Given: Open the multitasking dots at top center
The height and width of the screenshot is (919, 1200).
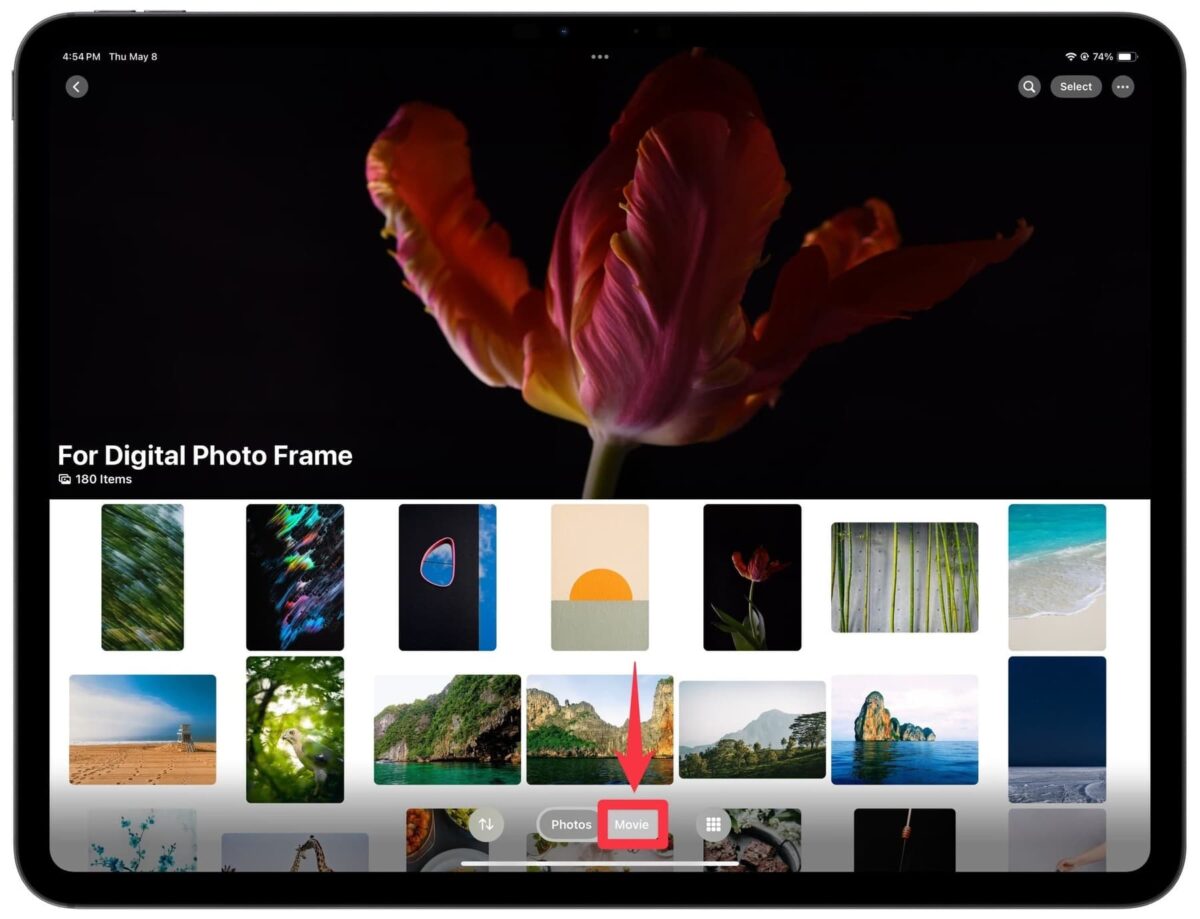Looking at the screenshot, I should tap(600, 57).
